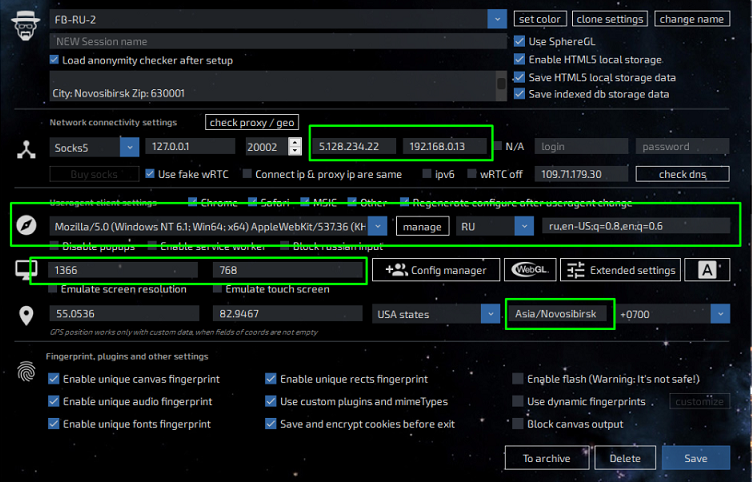
Task: Open the USA states dropdown
Action: [491, 314]
